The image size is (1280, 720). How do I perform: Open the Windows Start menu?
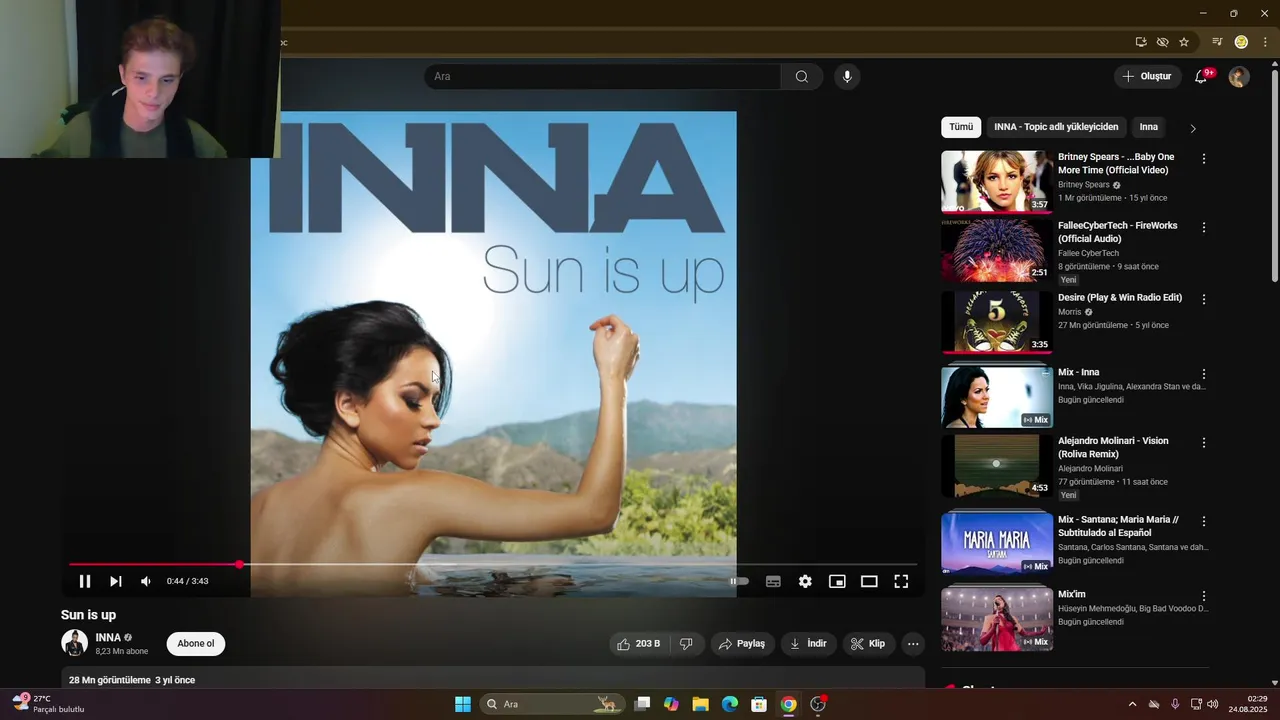coord(463,704)
